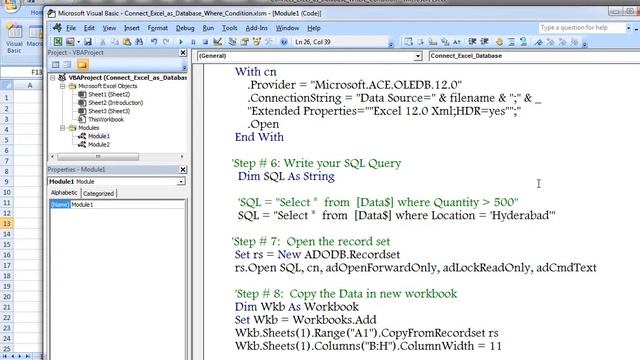640x360 pixels.
Task: Toggle Breakpoint hand icon
Action: [x=499, y=42]
